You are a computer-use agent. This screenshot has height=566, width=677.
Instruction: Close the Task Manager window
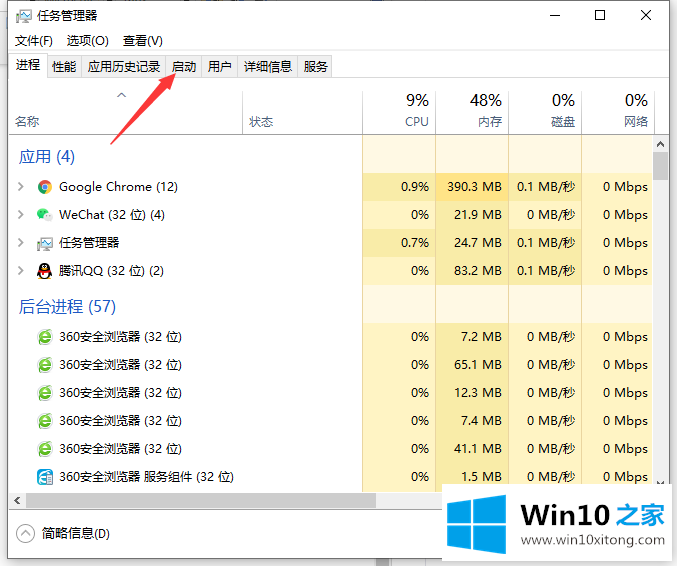[x=646, y=16]
